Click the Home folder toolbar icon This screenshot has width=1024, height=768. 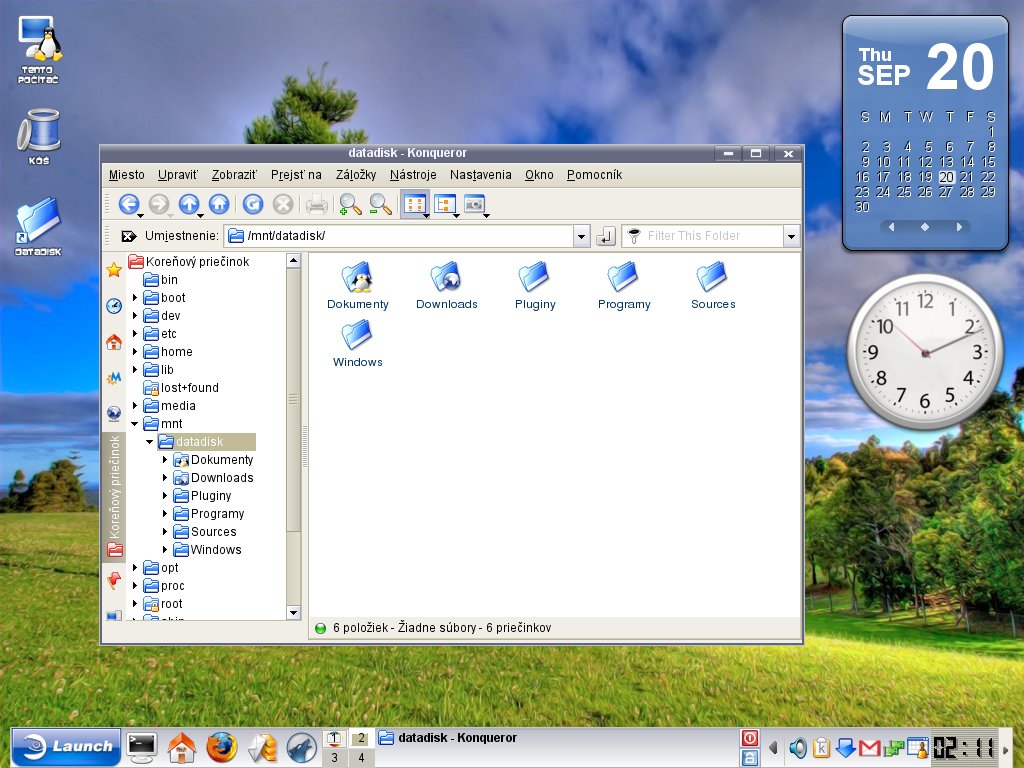[219, 204]
